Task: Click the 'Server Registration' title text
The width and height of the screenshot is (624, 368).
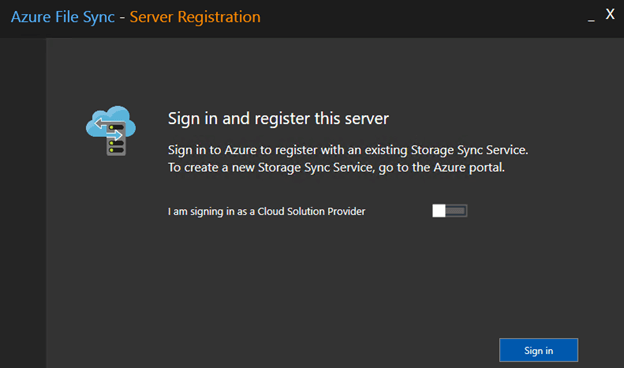Action: [x=195, y=17]
